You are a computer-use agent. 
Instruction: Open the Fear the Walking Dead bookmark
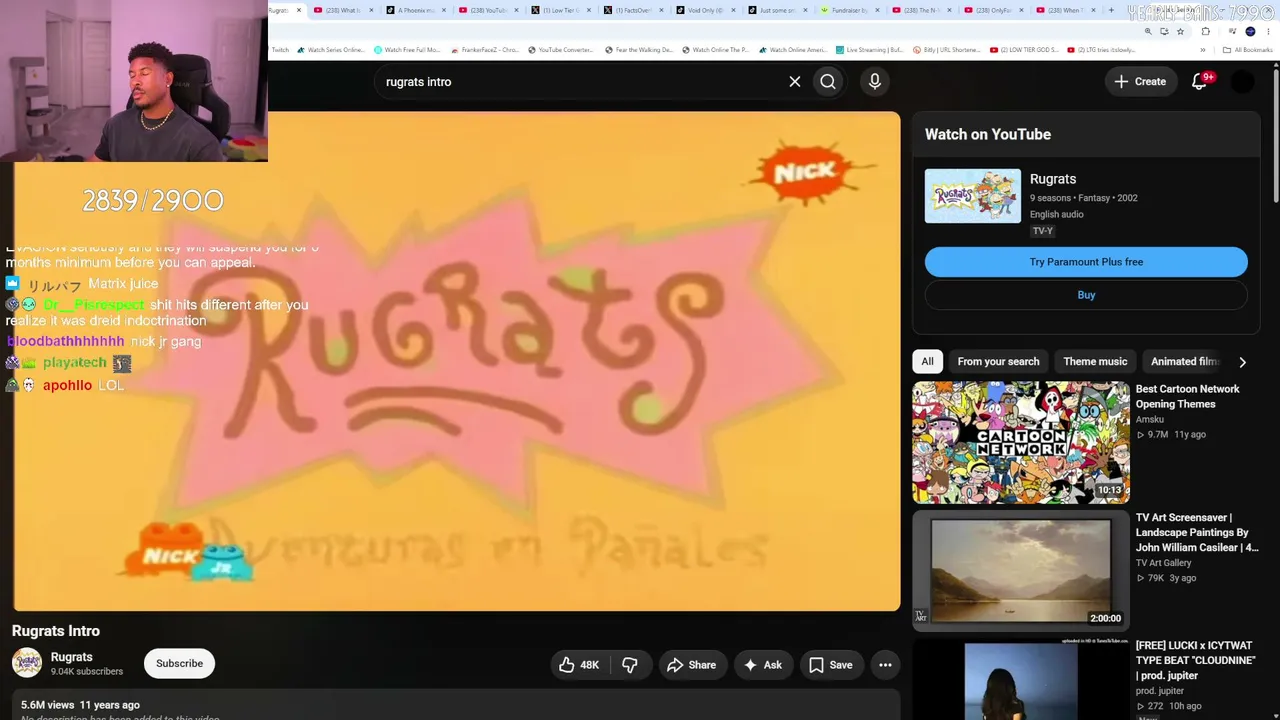638,50
